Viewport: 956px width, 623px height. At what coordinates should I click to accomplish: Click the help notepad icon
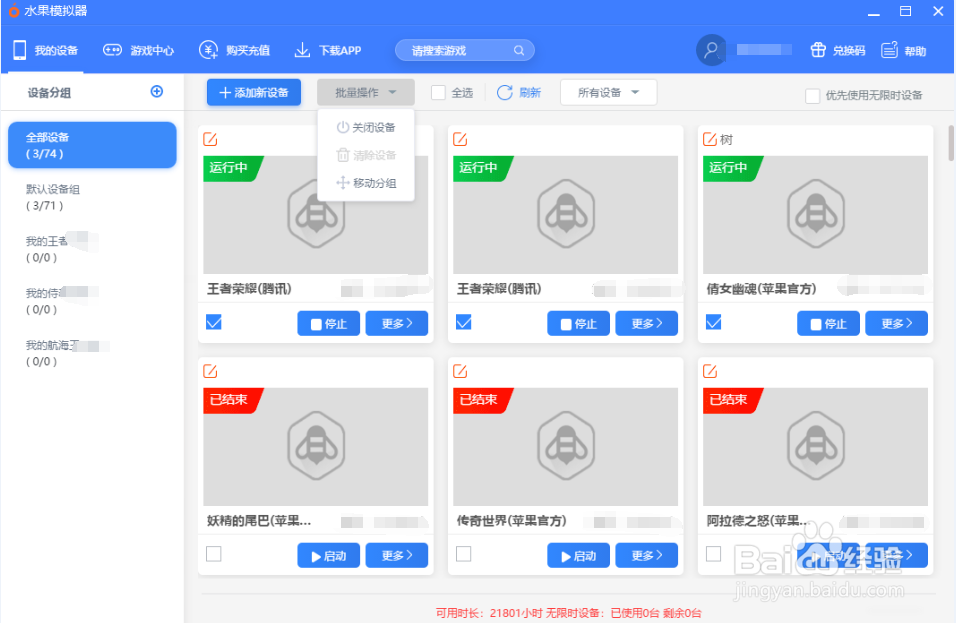(x=890, y=50)
